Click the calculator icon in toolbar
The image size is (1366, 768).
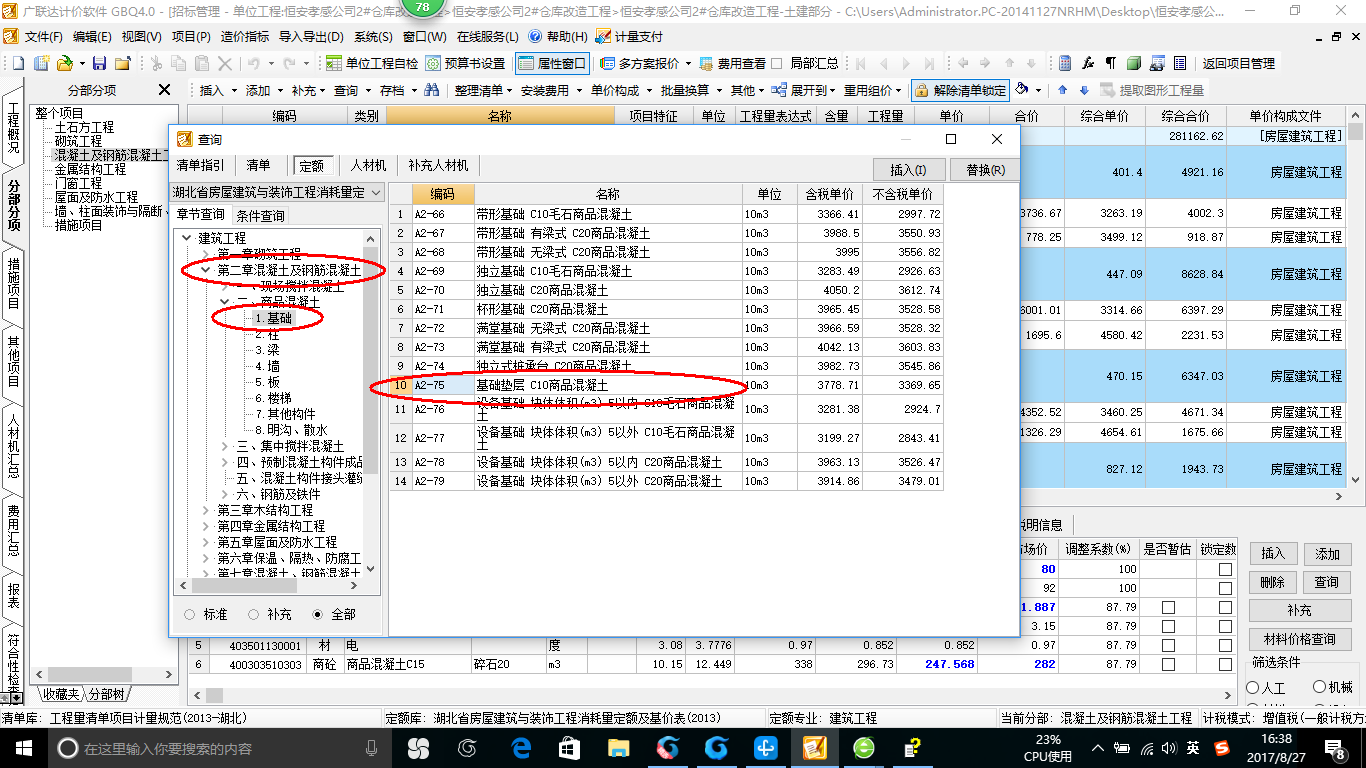pyautogui.click(x=1065, y=63)
